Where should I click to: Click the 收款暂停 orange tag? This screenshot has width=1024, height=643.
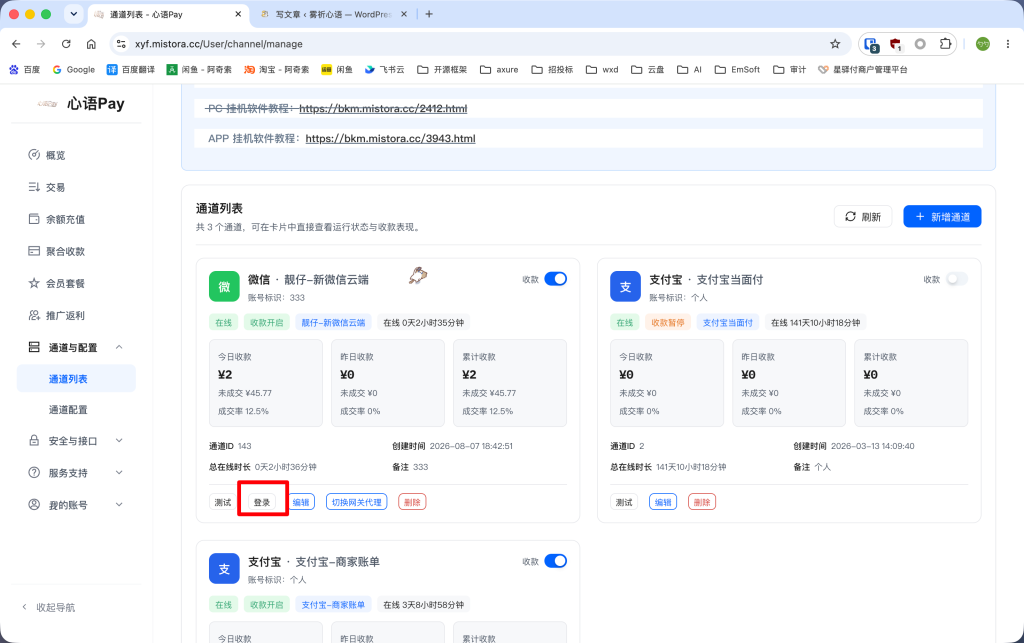[x=667, y=322]
